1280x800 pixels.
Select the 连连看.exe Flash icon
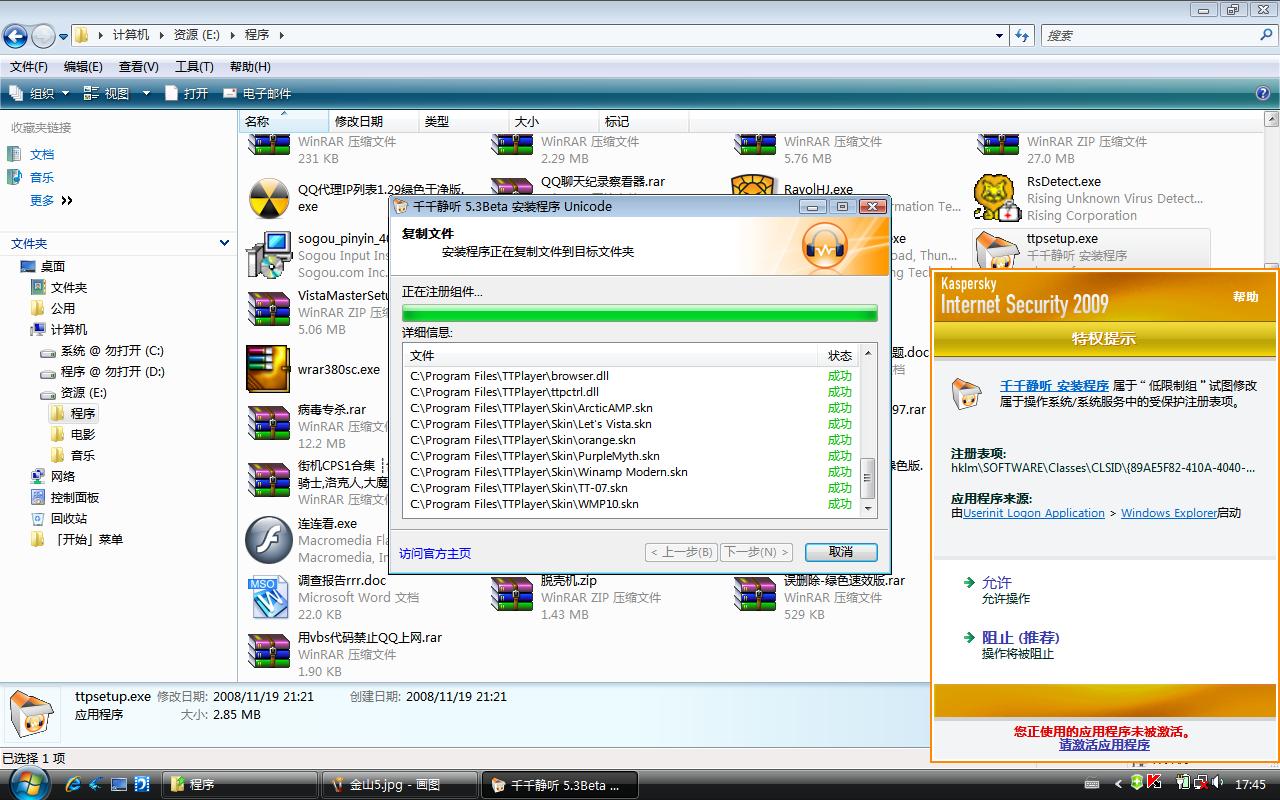pos(268,540)
